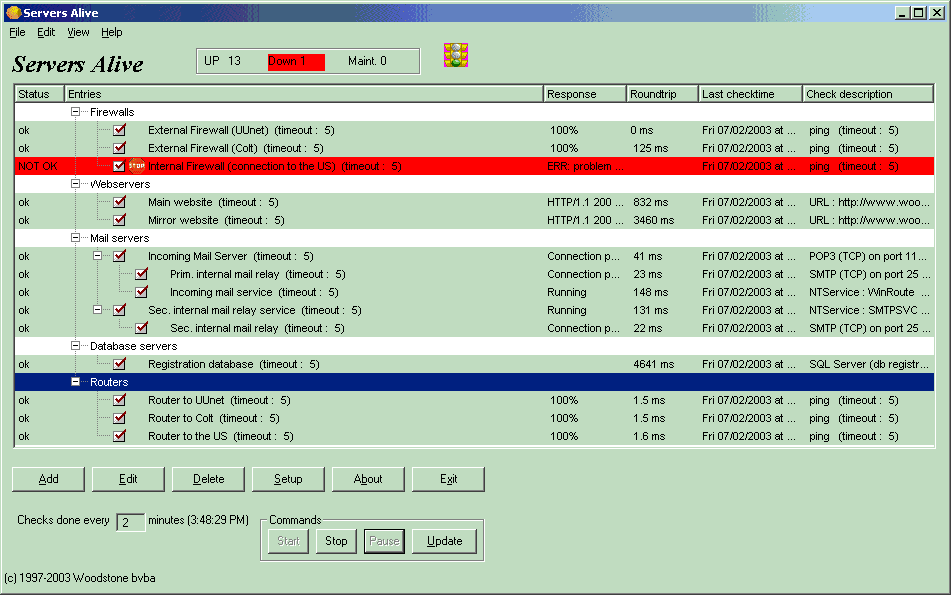Click the Stop command button

click(336, 541)
